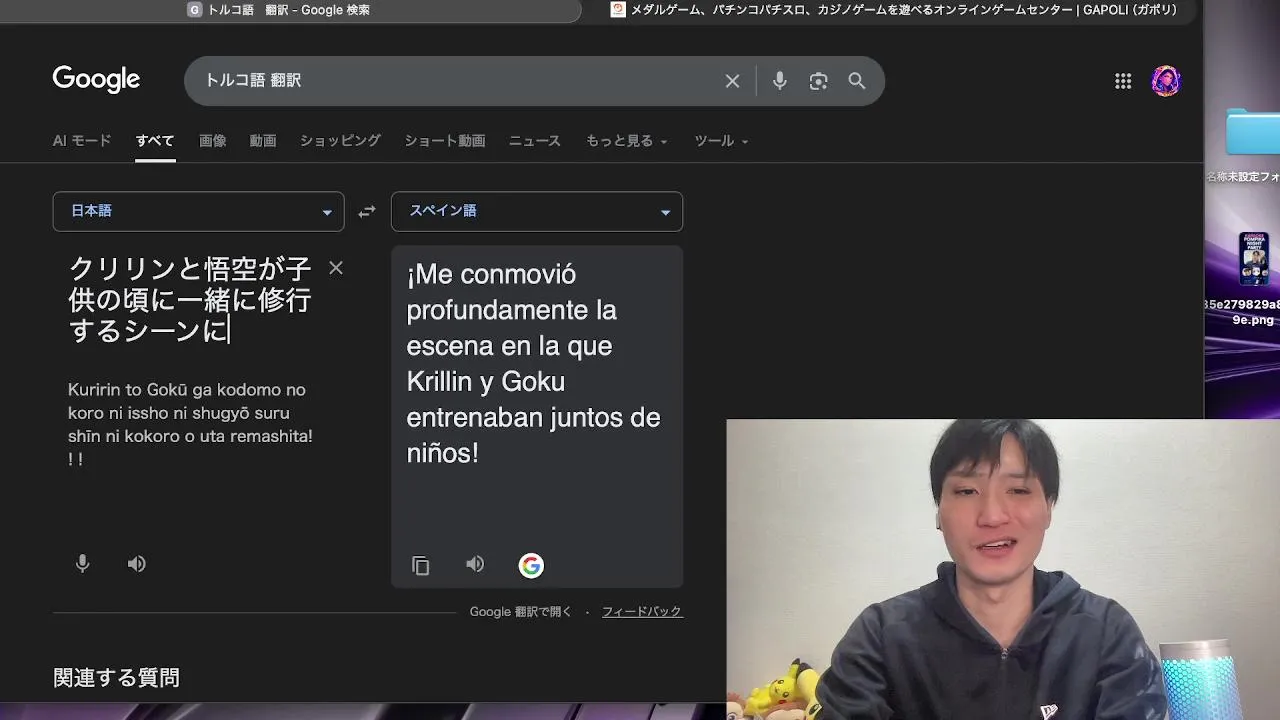Start voice search with microphone icon
The width and height of the screenshot is (1280, 720).
pyautogui.click(x=780, y=81)
